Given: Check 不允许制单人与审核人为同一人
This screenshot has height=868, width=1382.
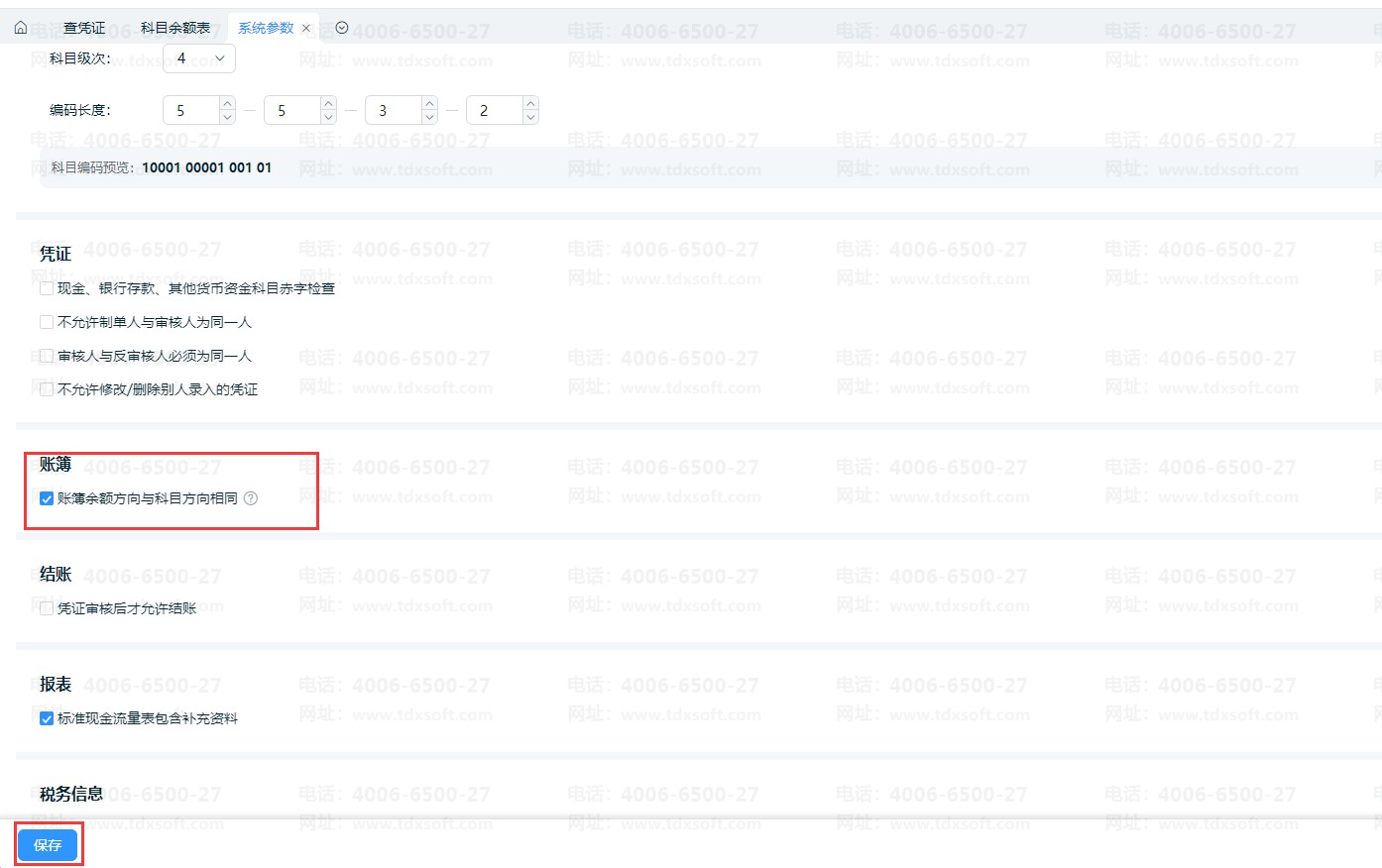Looking at the screenshot, I should pyautogui.click(x=47, y=323).
